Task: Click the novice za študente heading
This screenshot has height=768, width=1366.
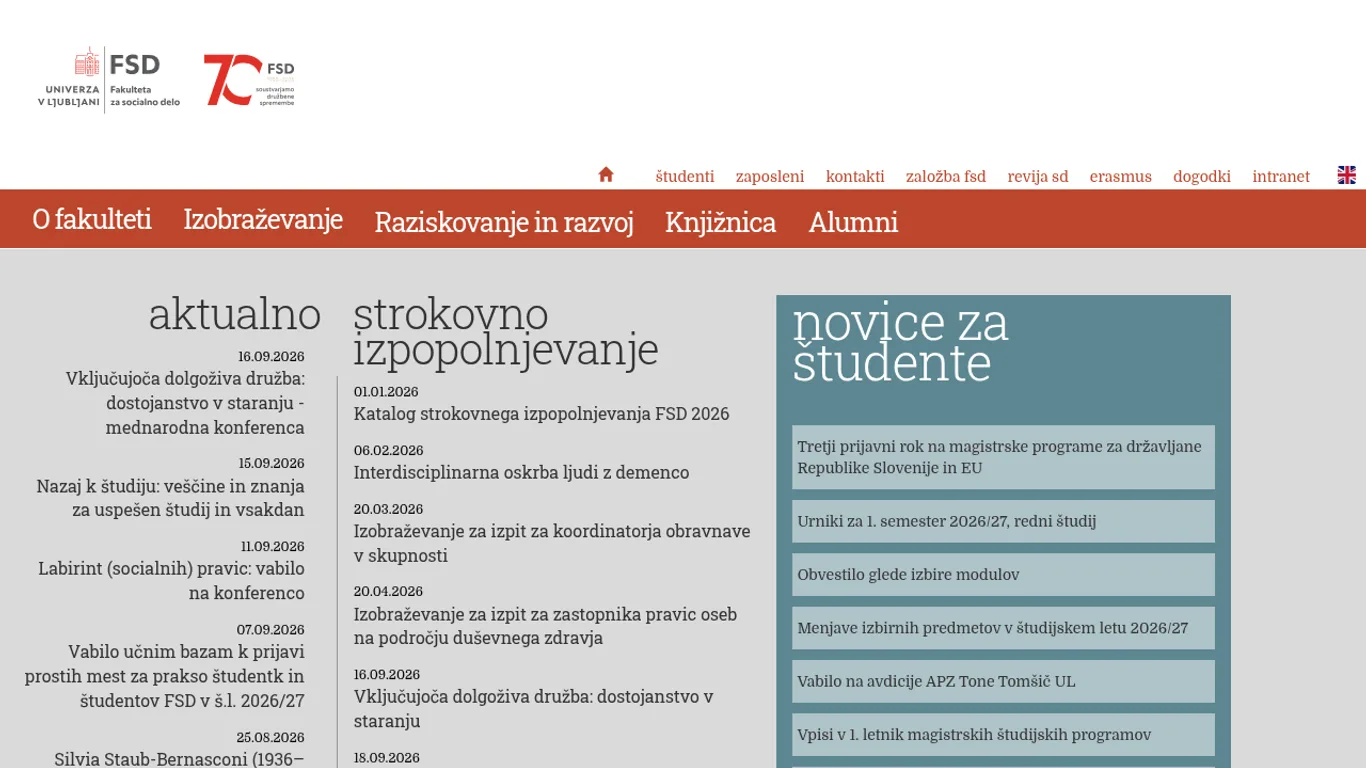Action: tap(900, 343)
